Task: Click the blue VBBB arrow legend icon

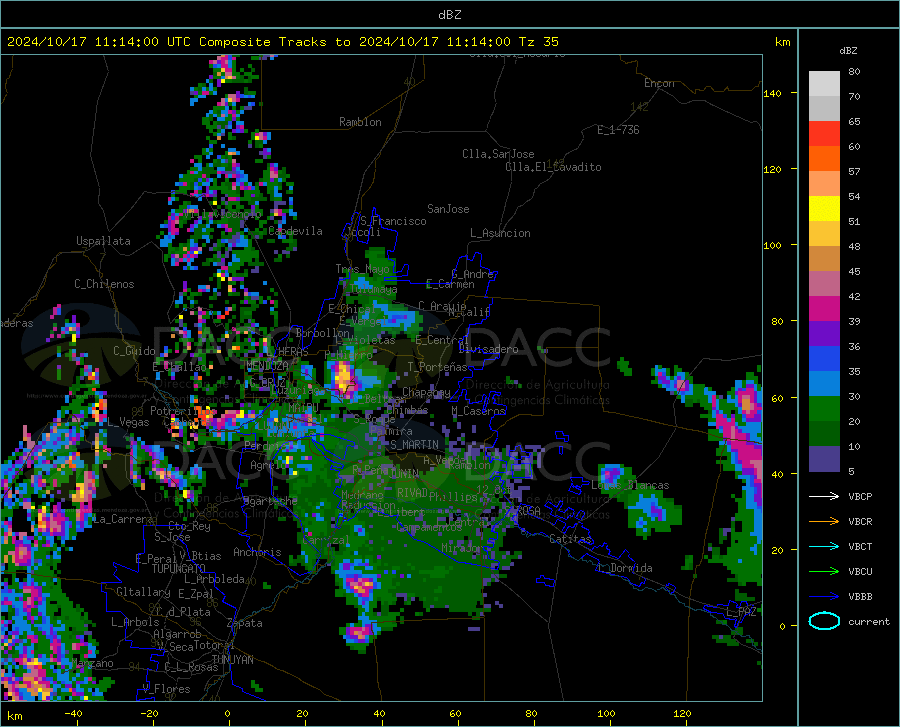Action: [824, 597]
